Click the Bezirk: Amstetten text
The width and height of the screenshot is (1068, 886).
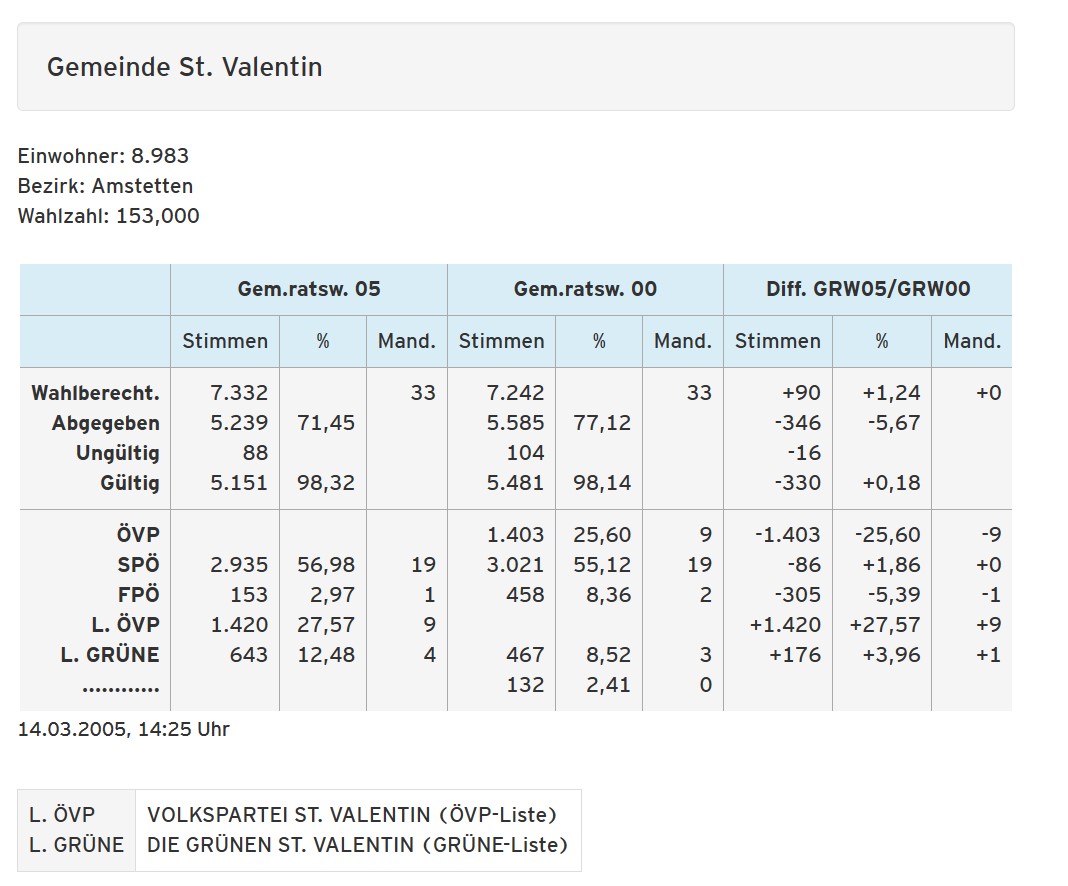pyautogui.click(x=105, y=186)
